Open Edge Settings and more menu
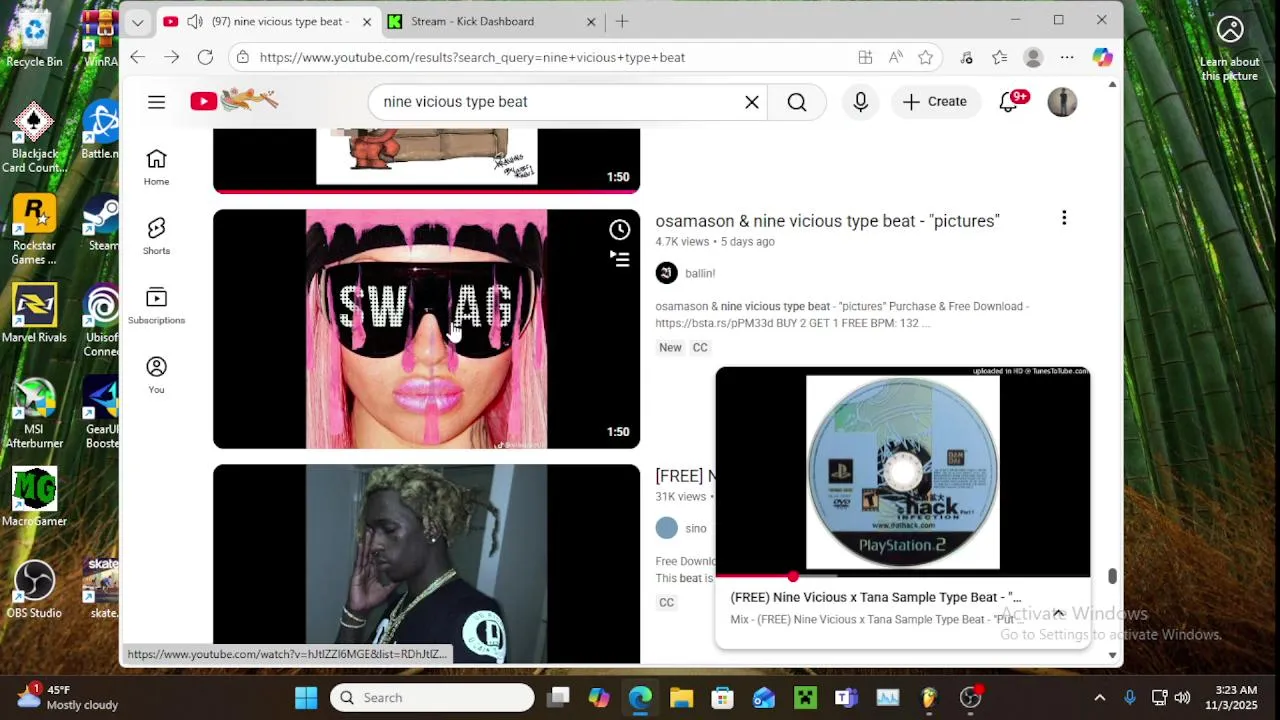This screenshot has width=1280, height=720. tap(1067, 57)
